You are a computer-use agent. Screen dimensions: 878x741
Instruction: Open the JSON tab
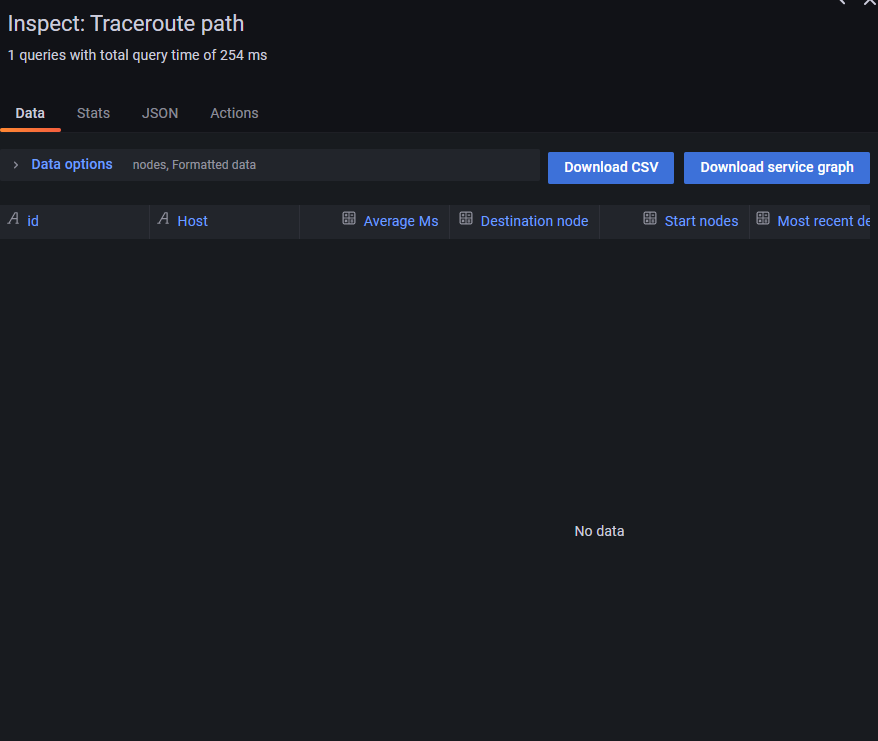point(160,113)
